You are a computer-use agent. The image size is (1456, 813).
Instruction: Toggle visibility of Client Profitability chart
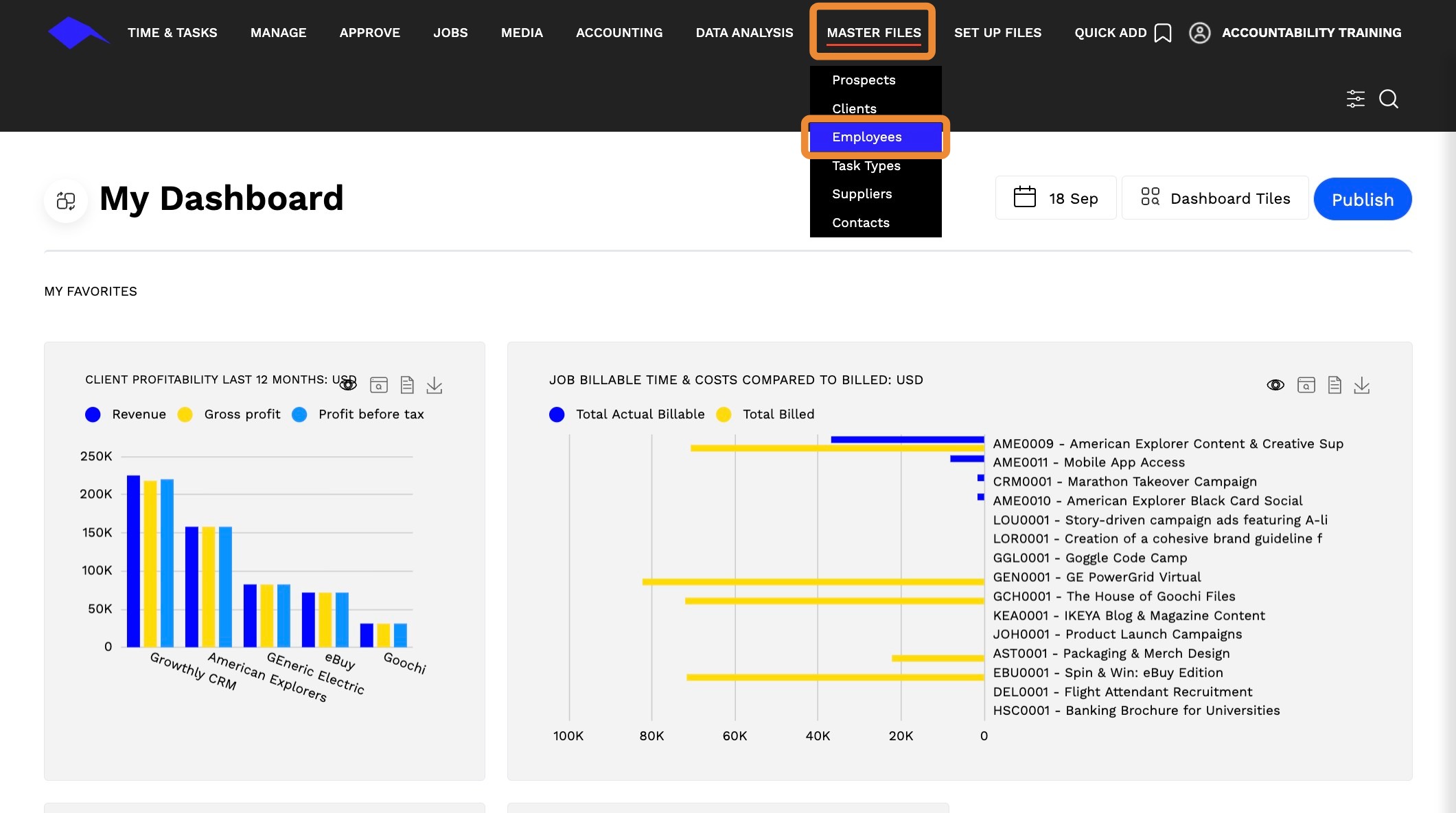tap(349, 385)
